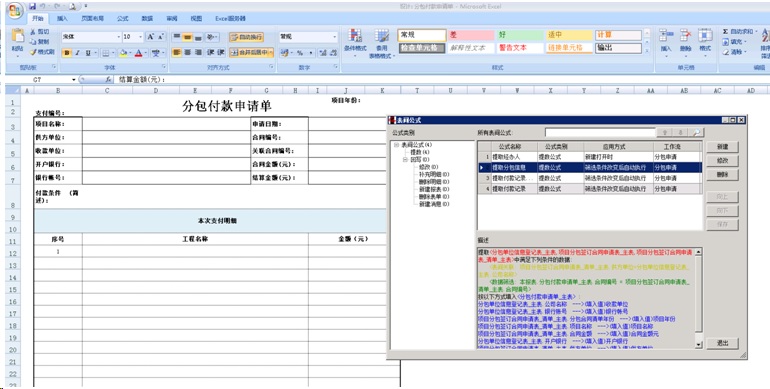Click the 所有表间公式 search input field
770x389 pixels.
pos(601,133)
